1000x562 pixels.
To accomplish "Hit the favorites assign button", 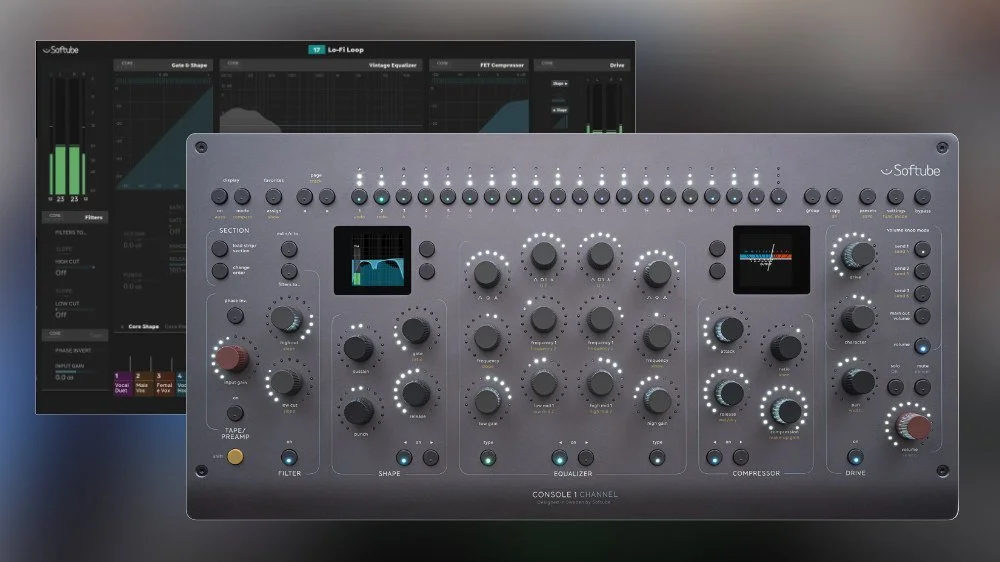I will coord(274,196).
